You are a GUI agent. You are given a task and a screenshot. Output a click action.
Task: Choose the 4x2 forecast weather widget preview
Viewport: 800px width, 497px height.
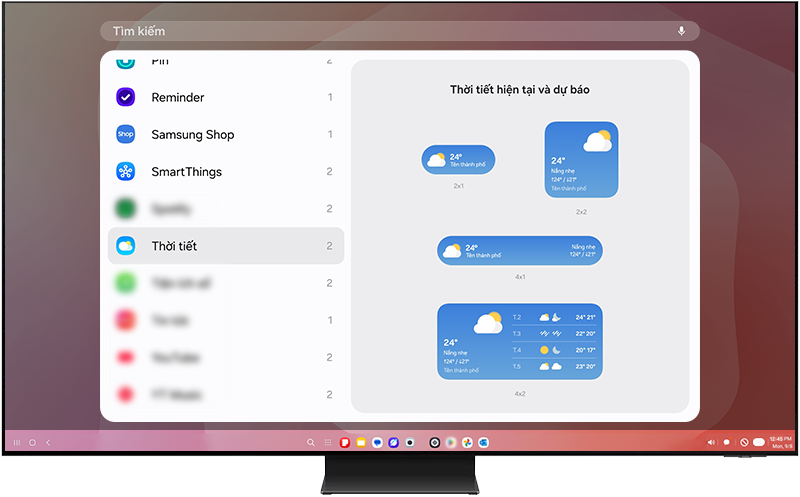tap(520, 342)
